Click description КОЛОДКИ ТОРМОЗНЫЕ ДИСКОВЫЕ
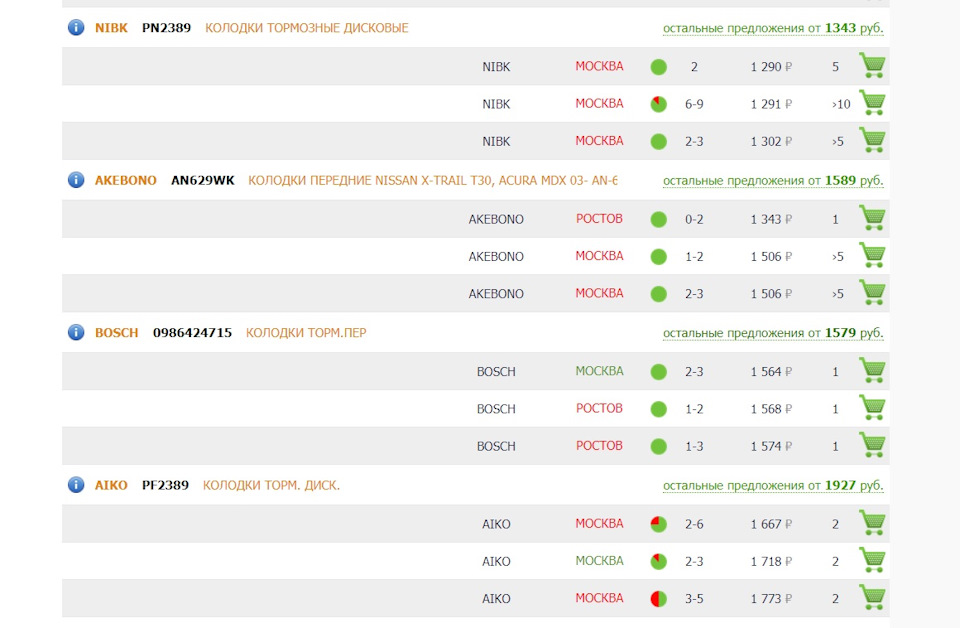Viewport: 960px width, 628px height. pos(307,28)
